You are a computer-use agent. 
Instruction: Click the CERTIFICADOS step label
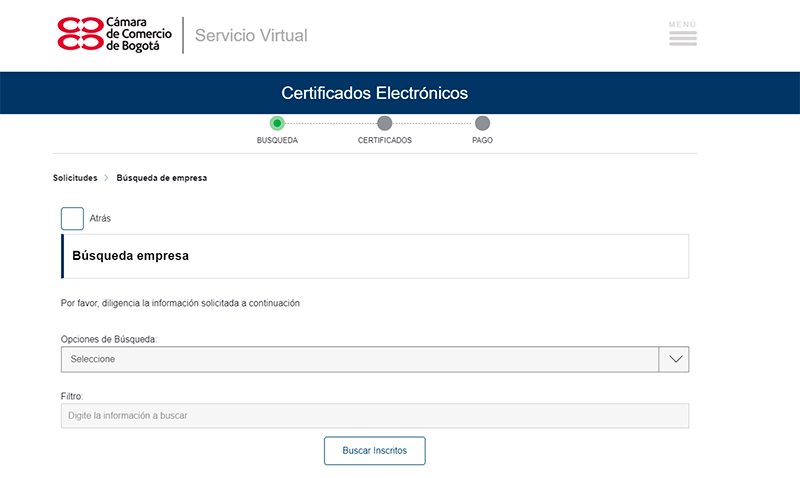coord(385,140)
